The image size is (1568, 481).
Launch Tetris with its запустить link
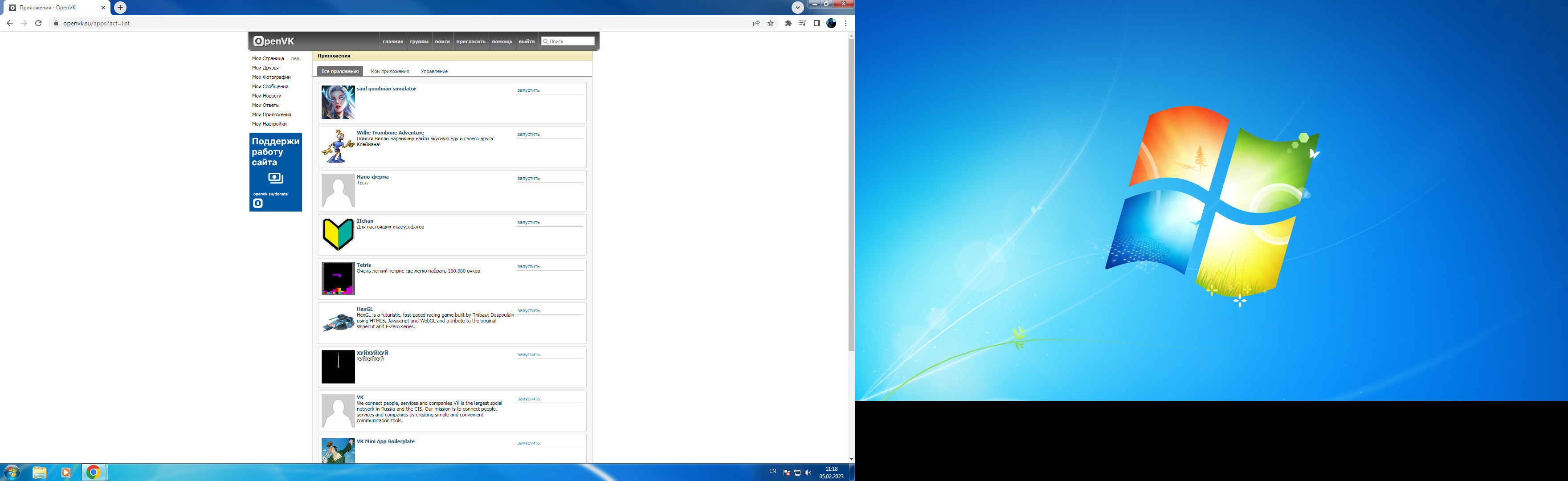point(528,267)
